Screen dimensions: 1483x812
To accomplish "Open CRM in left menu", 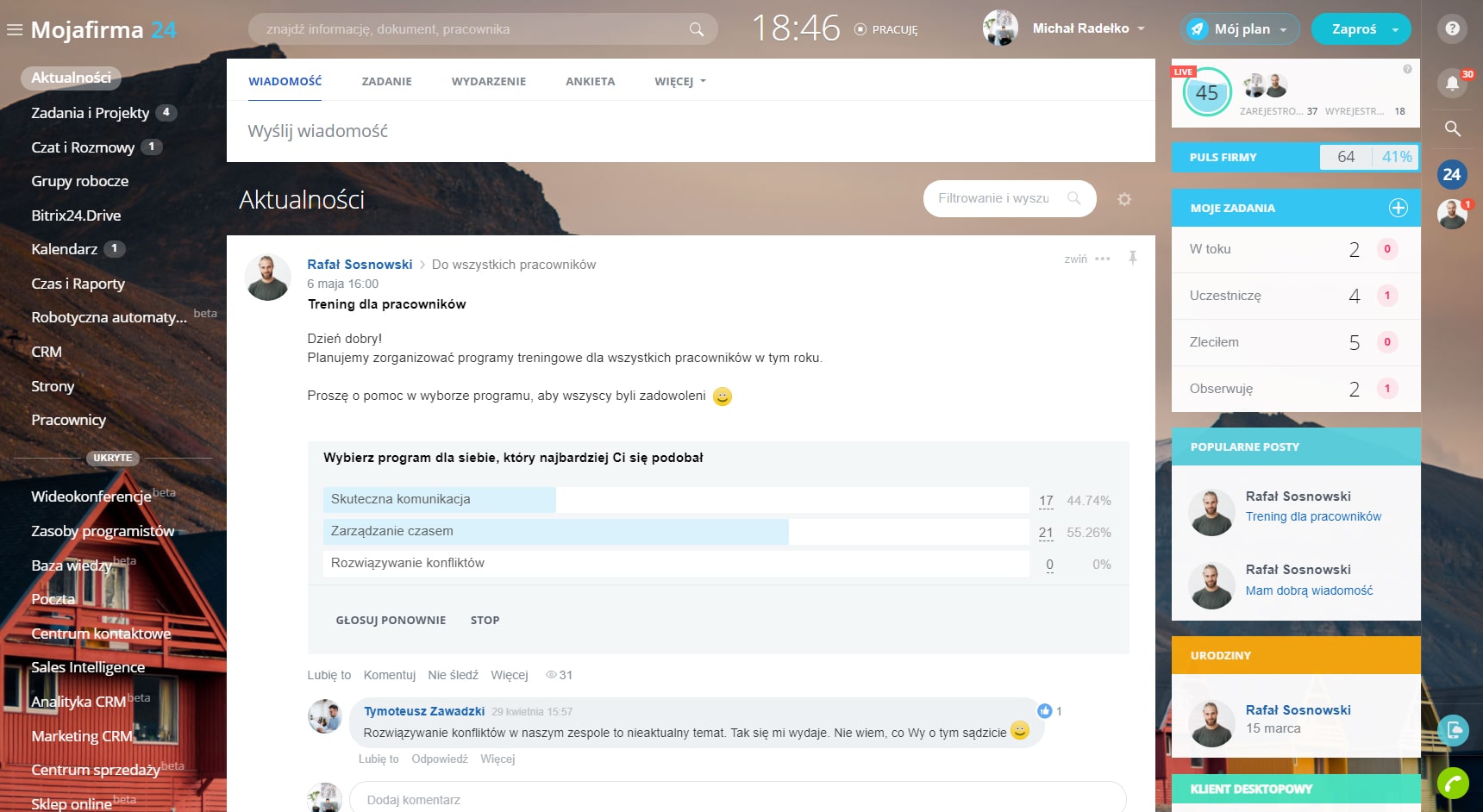I will click(x=47, y=352).
